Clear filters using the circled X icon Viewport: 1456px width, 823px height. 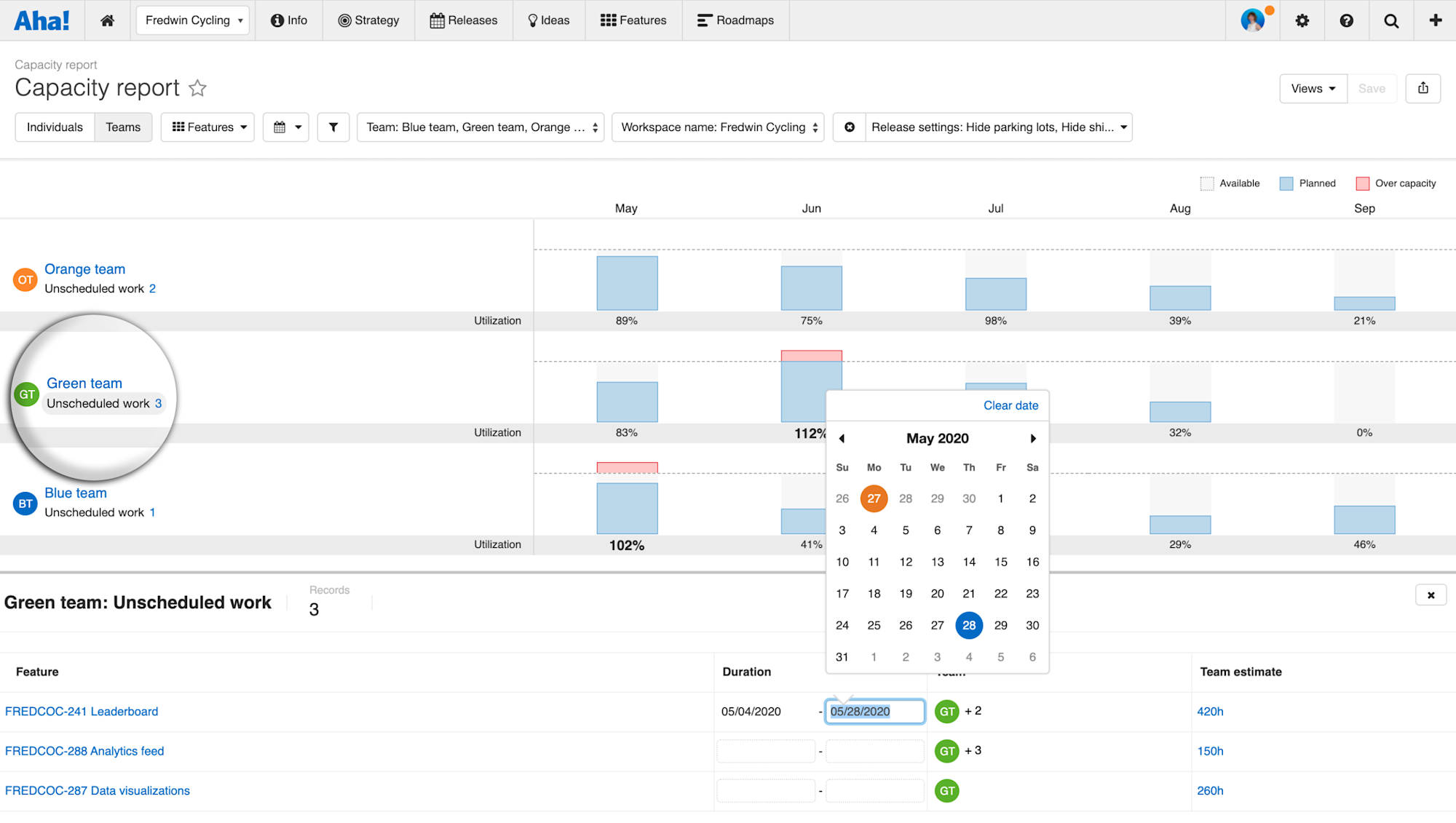[849, 127]
